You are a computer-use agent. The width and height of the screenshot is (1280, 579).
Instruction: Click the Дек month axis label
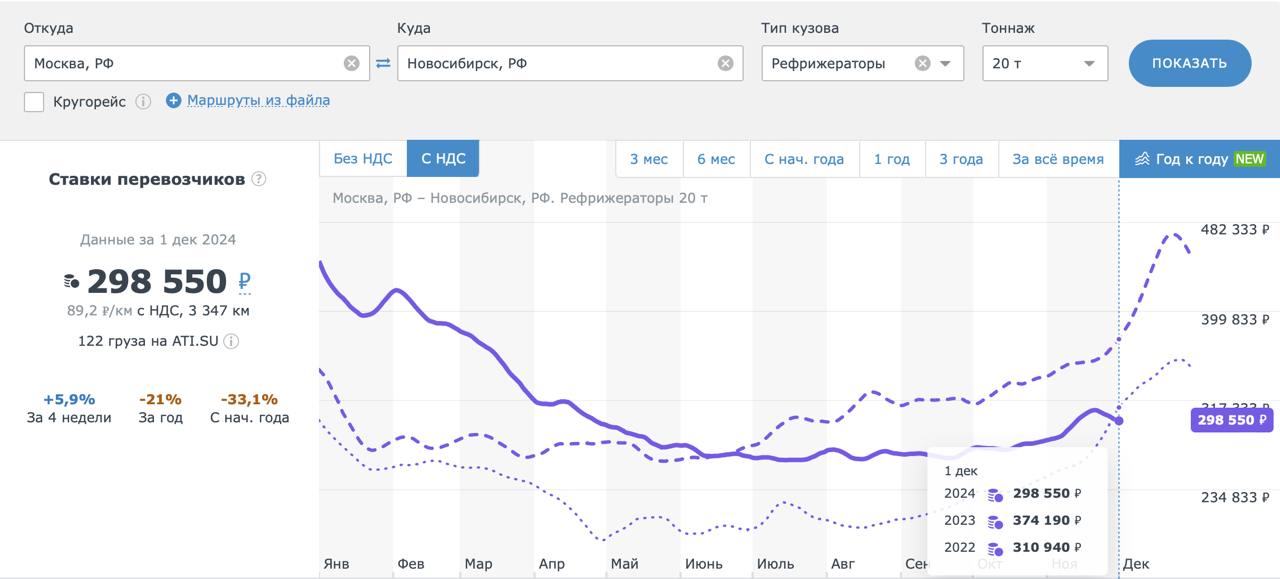pos(1136,564)
